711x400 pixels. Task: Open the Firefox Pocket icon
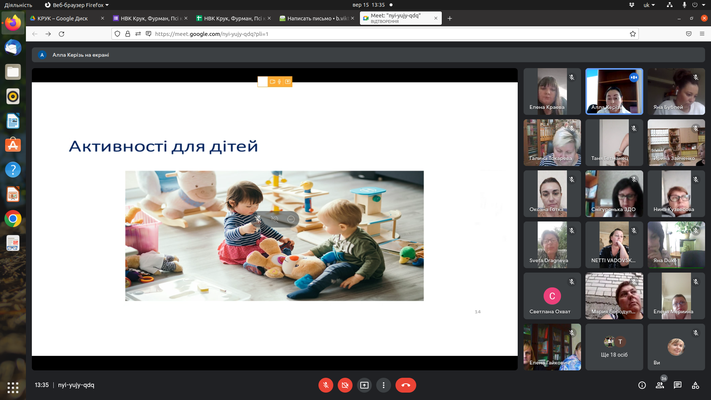click(x=689, y=34)
